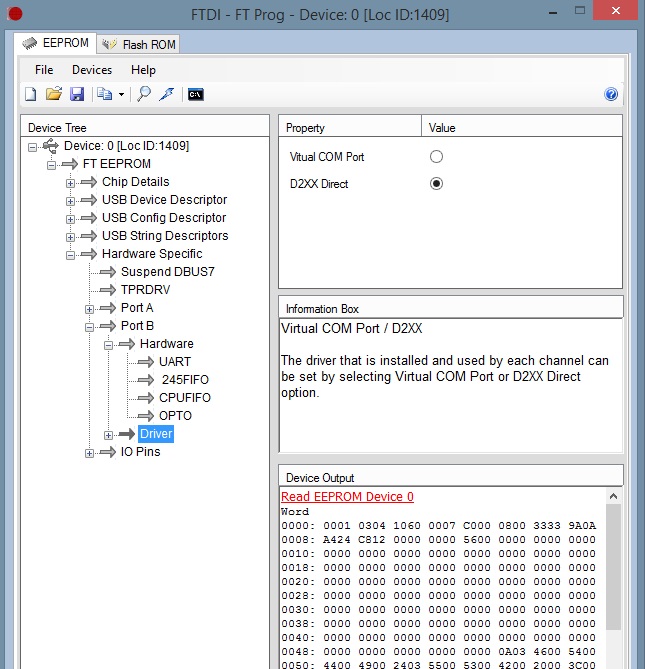Expand the Chip Details tree node
The width and height of the screenshot is (645, 669).
pos(71,182)
